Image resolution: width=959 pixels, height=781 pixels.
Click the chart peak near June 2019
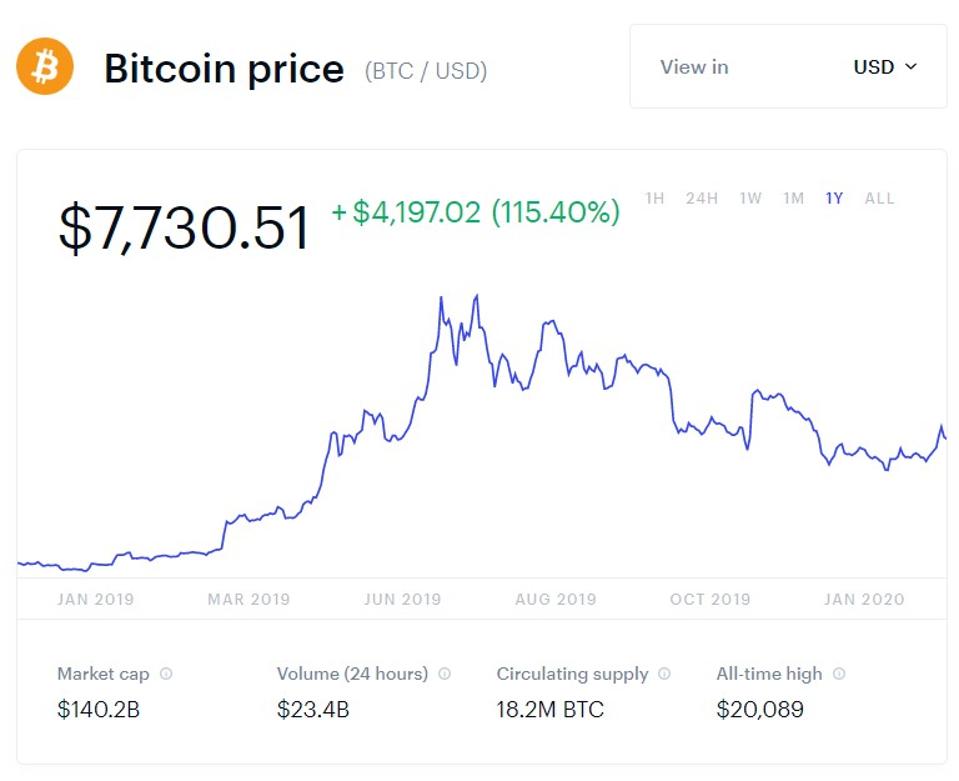[477, 296]
